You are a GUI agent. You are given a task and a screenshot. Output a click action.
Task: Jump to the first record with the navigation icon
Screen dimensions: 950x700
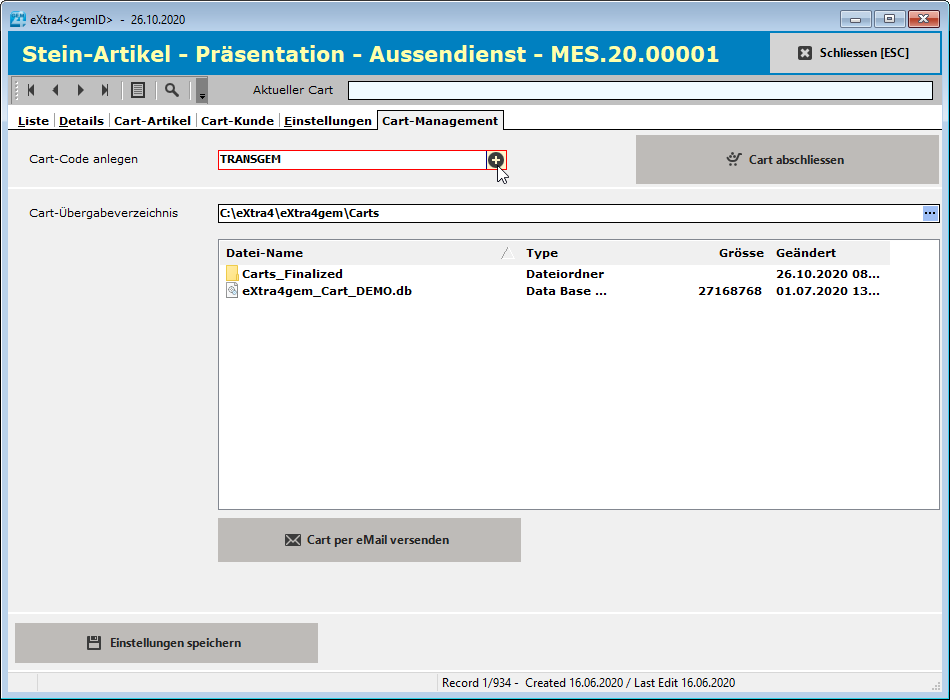(31, 90)
